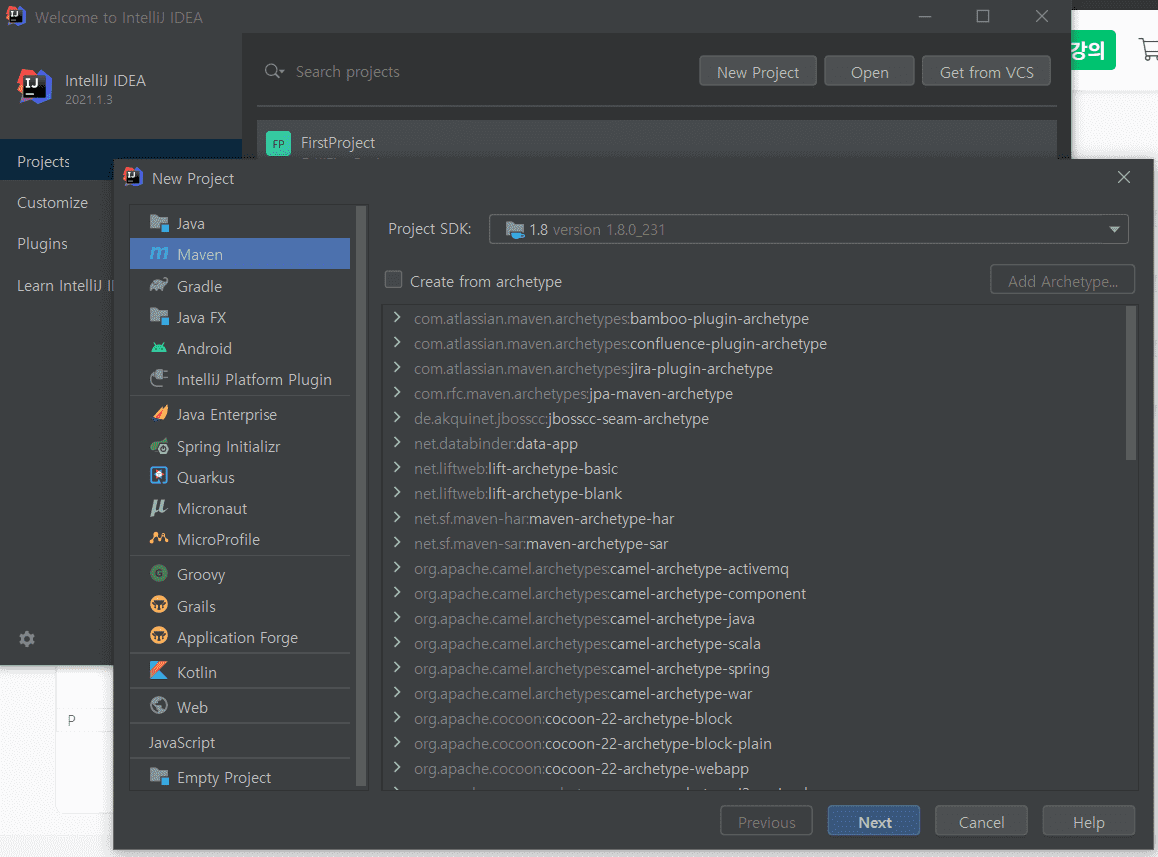The height and width of the screenshot is (857, 1158).
Task: Expand bamboo-plugin-archetype node
Action: [x=397, y=318]
